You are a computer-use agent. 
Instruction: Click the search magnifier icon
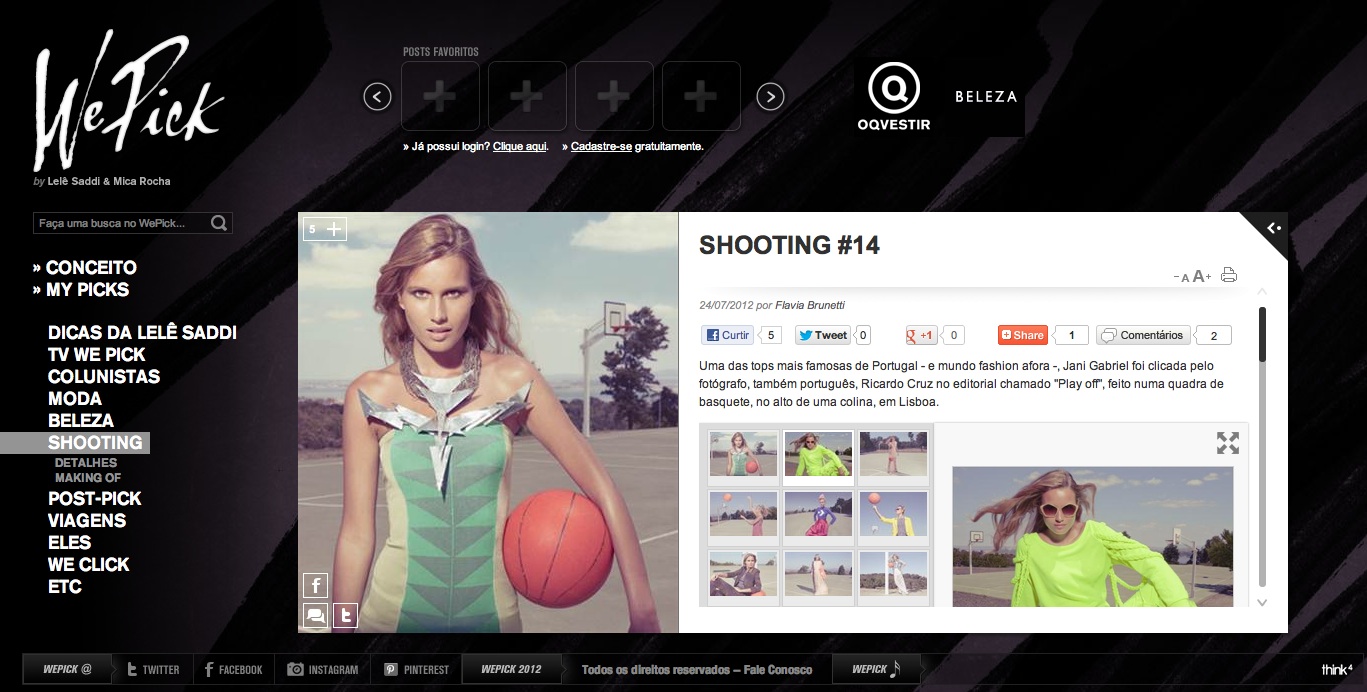pos(219,223)
